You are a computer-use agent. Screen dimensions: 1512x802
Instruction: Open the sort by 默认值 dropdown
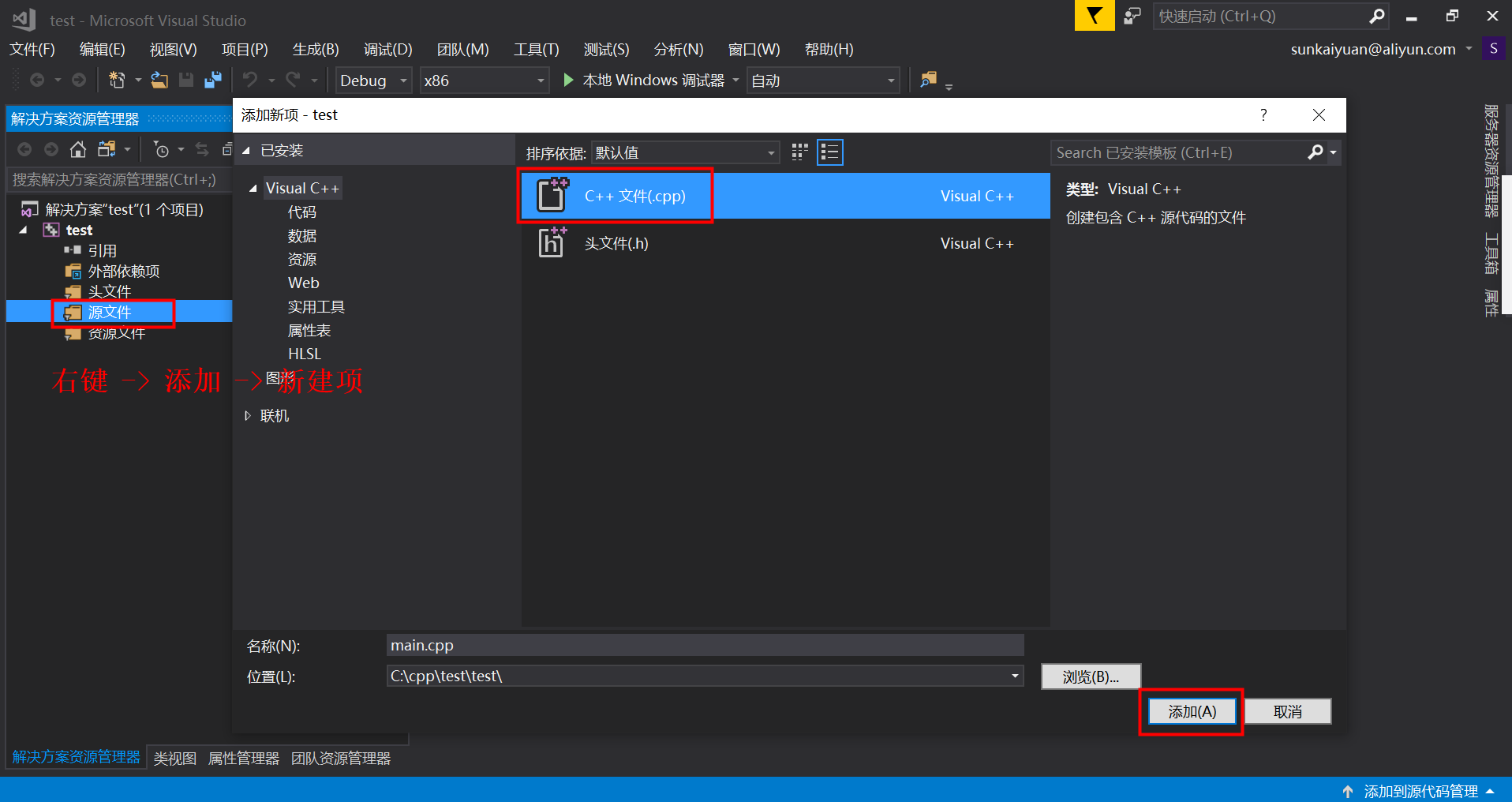[685, 152]
